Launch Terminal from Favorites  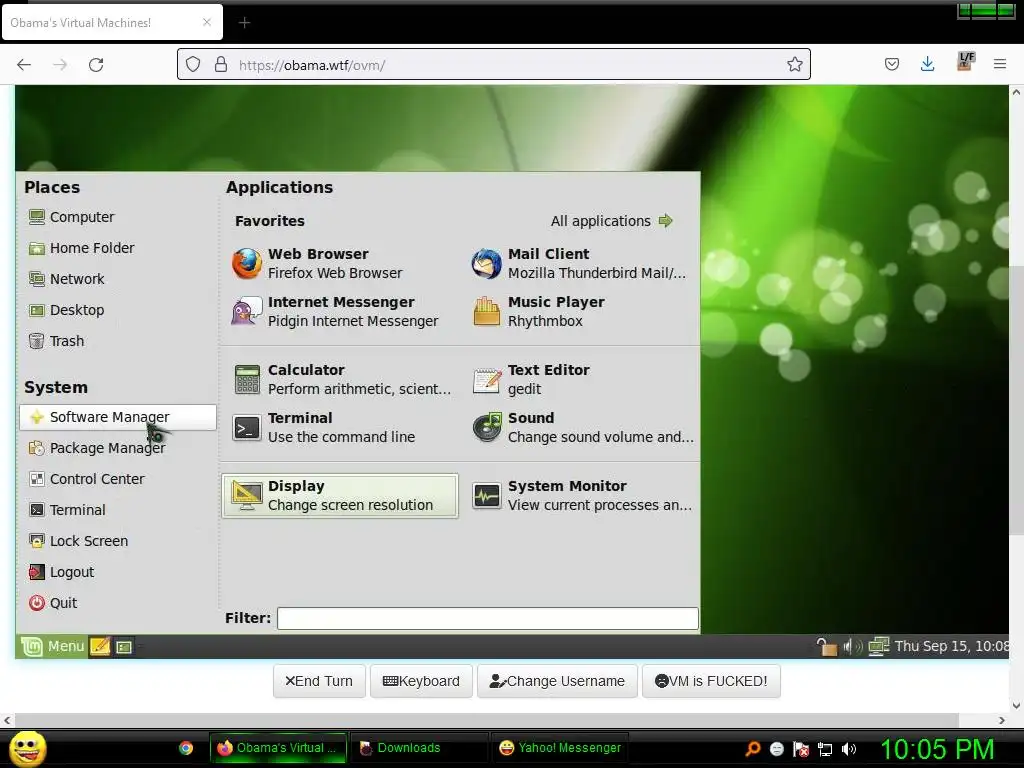coord(340,428)
